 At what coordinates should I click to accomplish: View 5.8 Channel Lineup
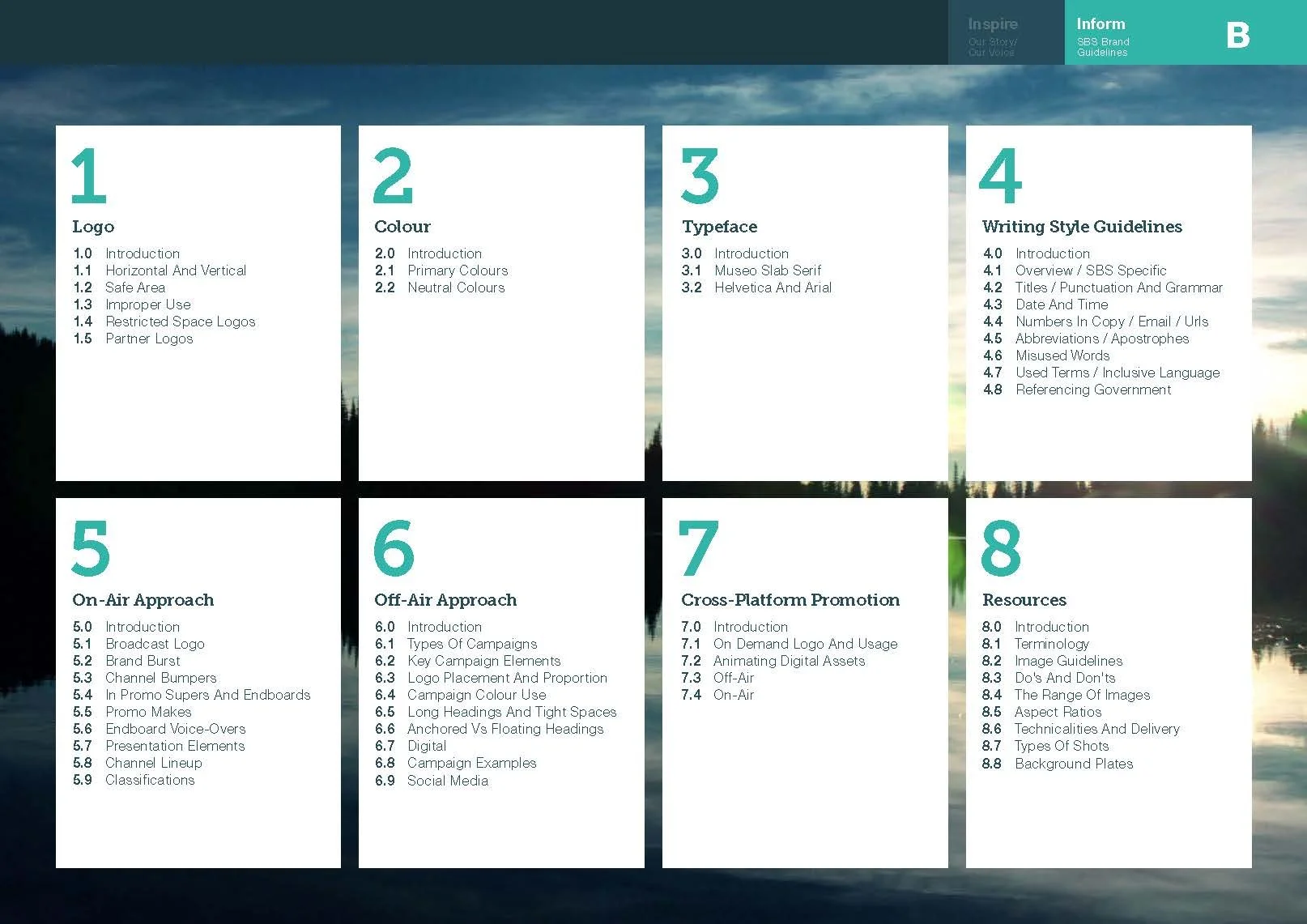(138, 763)
